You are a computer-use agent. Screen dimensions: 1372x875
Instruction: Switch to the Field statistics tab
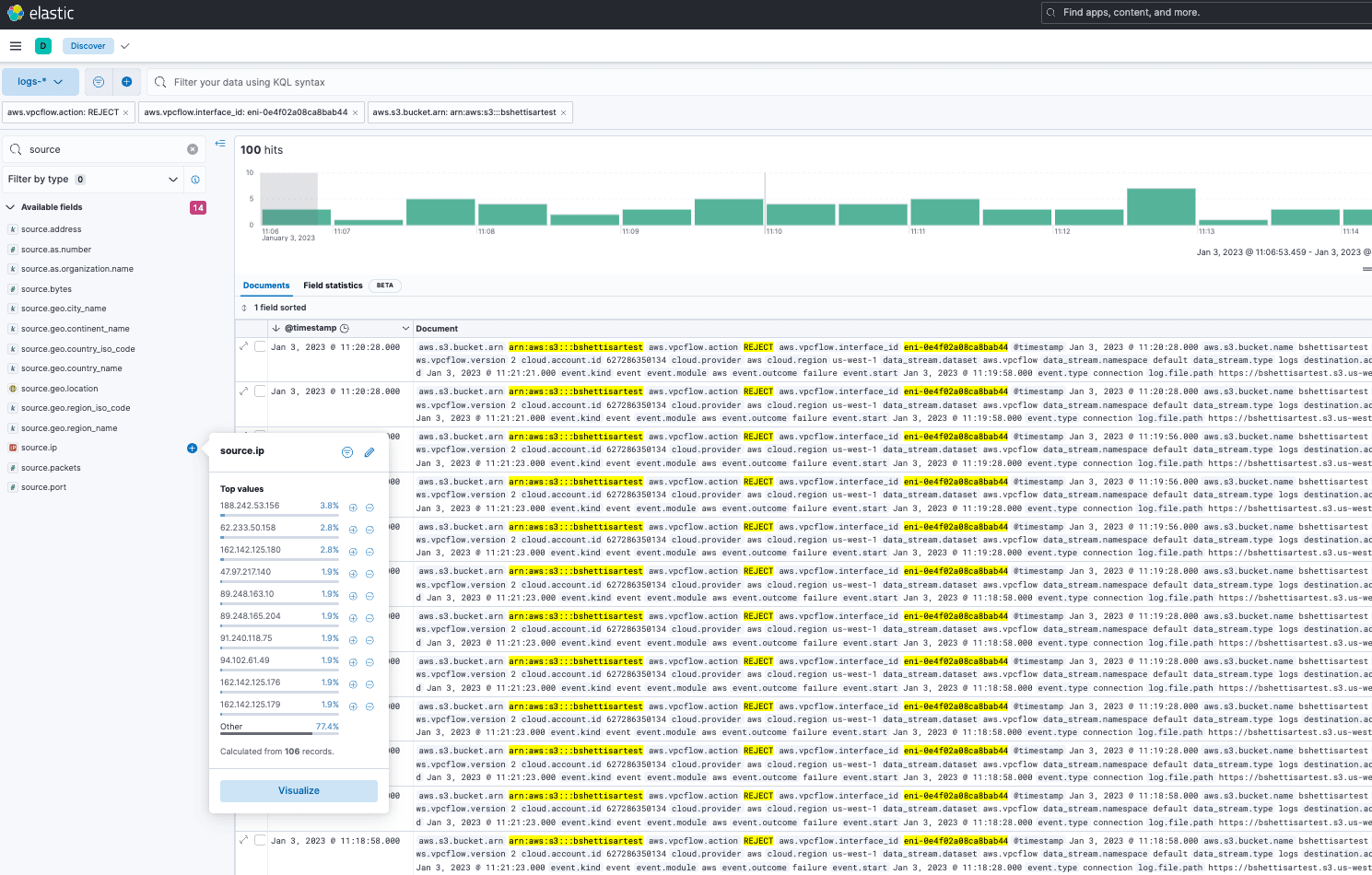pos(333,286)
